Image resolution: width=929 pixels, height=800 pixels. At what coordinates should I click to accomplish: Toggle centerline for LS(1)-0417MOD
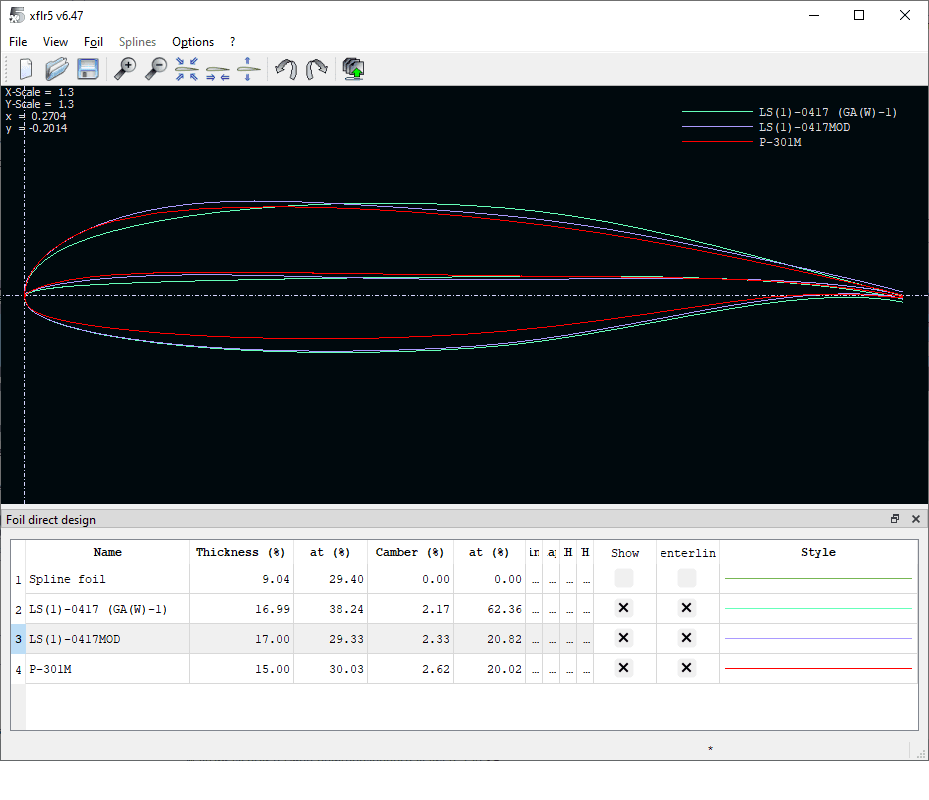686,638
